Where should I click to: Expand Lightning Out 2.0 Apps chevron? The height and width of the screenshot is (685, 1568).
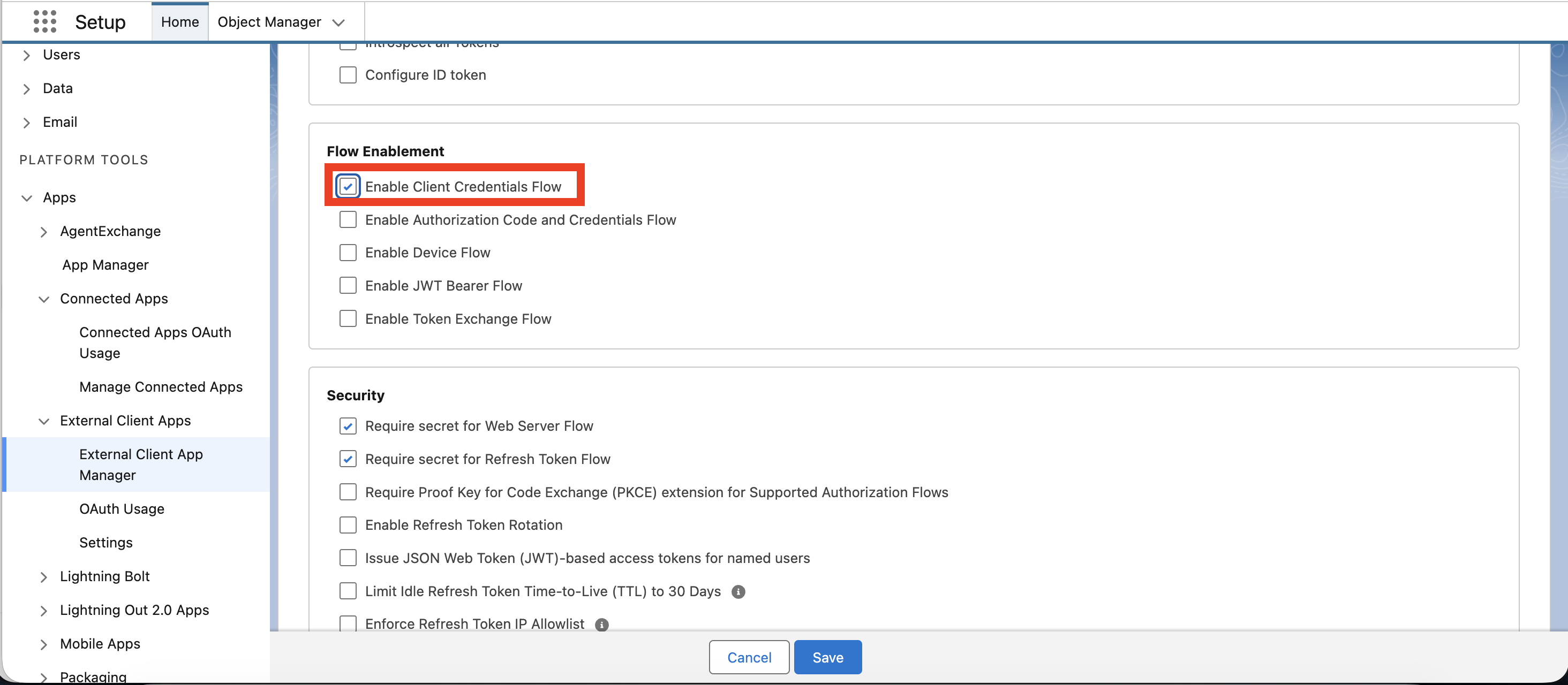43,611
